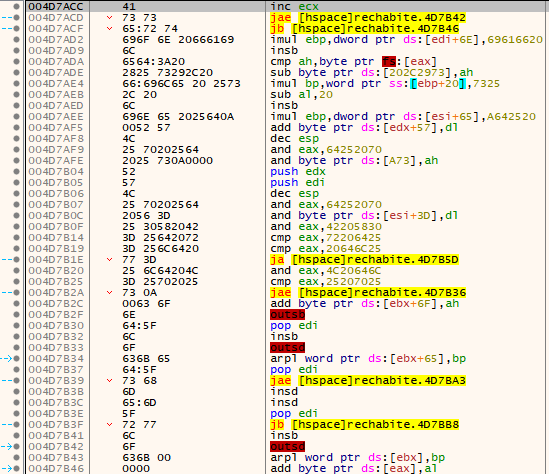This screenshot has width=549, height=474.
Task: Select bytes '65:6D' at 004D7B3C
Action: (x=139, y=403)
